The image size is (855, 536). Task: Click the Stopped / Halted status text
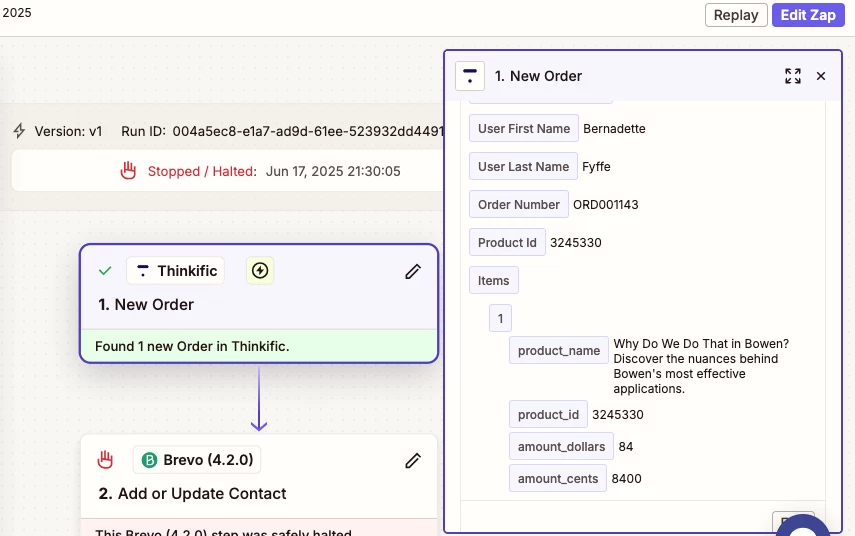click(x=202, y=171)
